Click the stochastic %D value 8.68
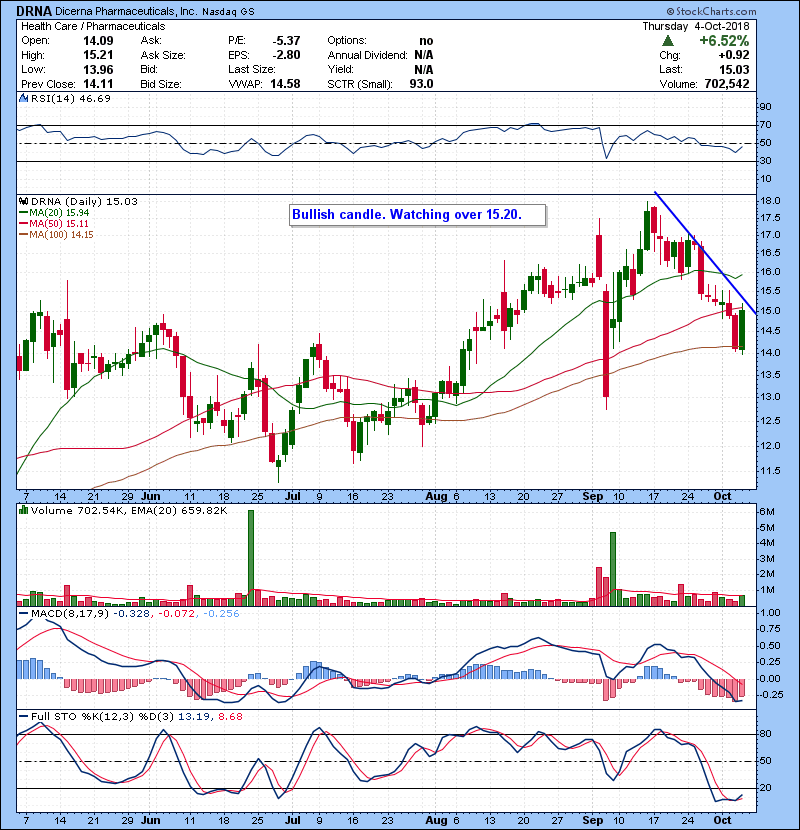This screenshot has width=800, height=830. coord(230,717)
